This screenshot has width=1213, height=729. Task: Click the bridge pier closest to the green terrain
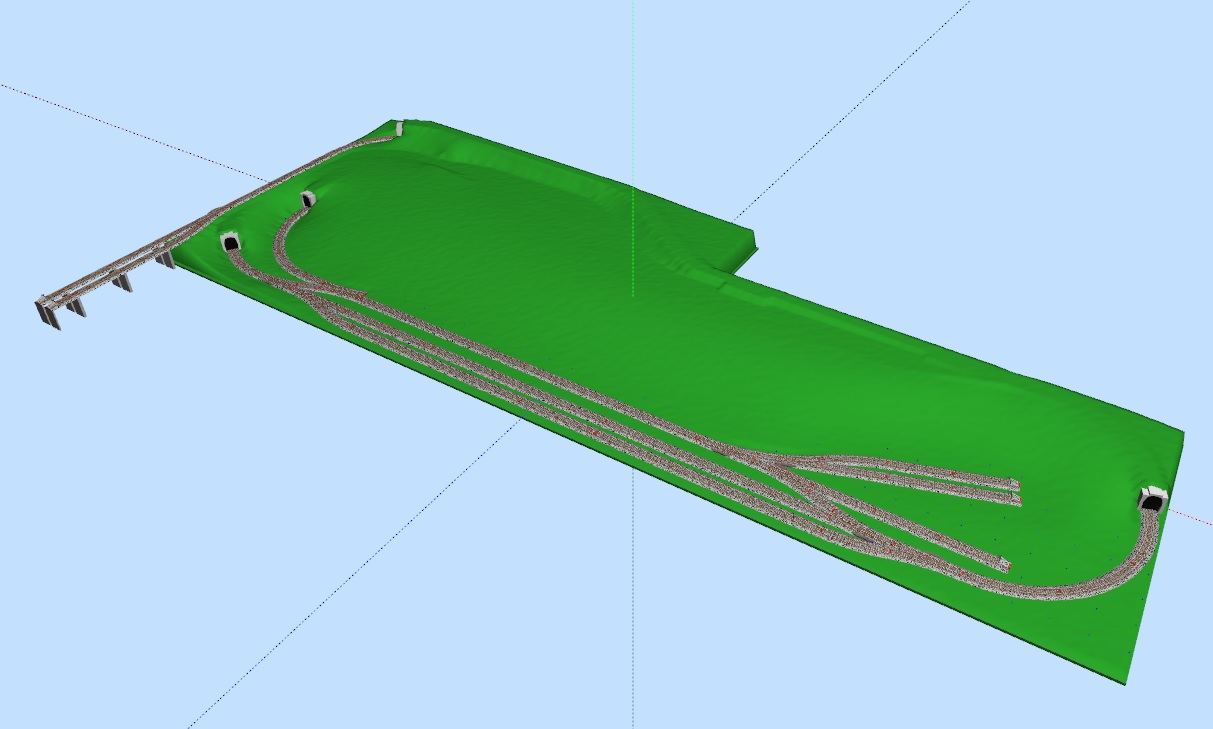tap(164, 260)
